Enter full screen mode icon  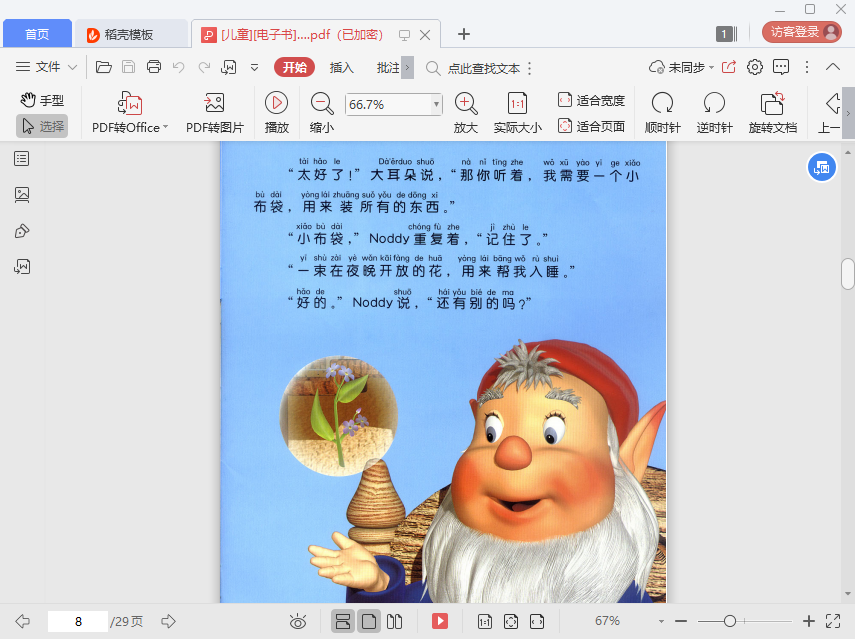(x=833, y=621)
